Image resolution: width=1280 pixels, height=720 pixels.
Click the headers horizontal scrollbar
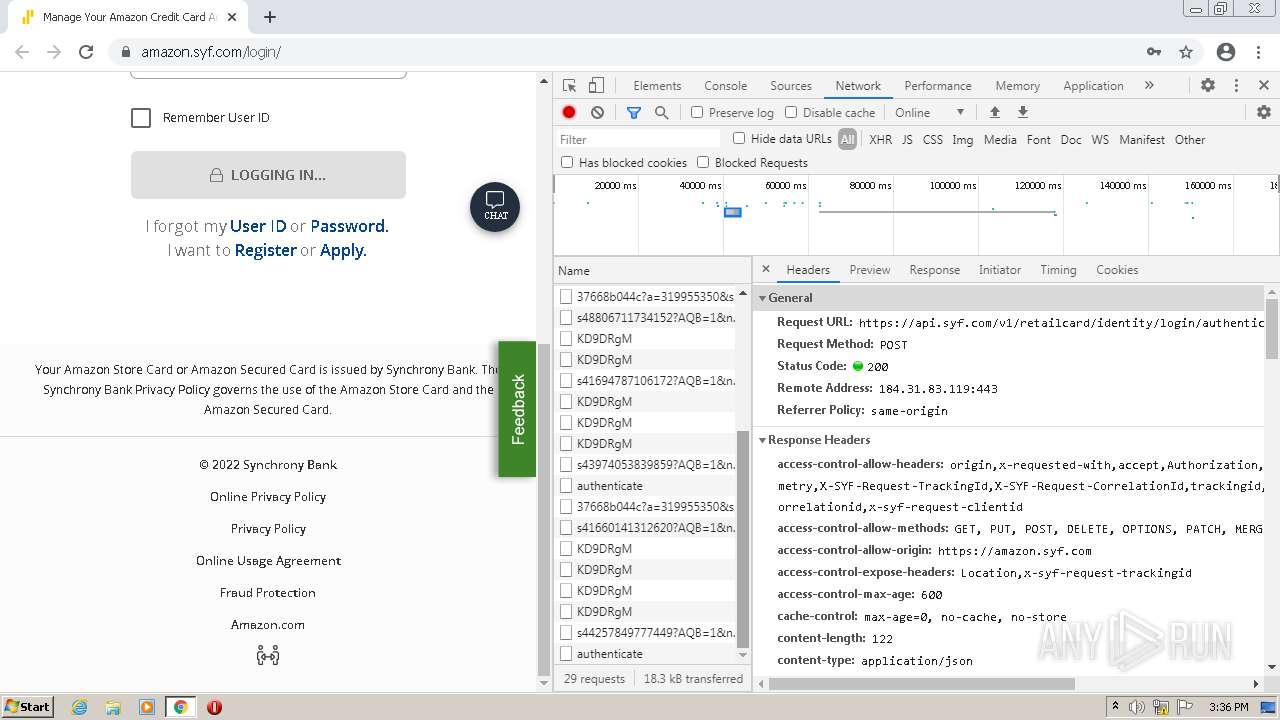pos(920,684)
